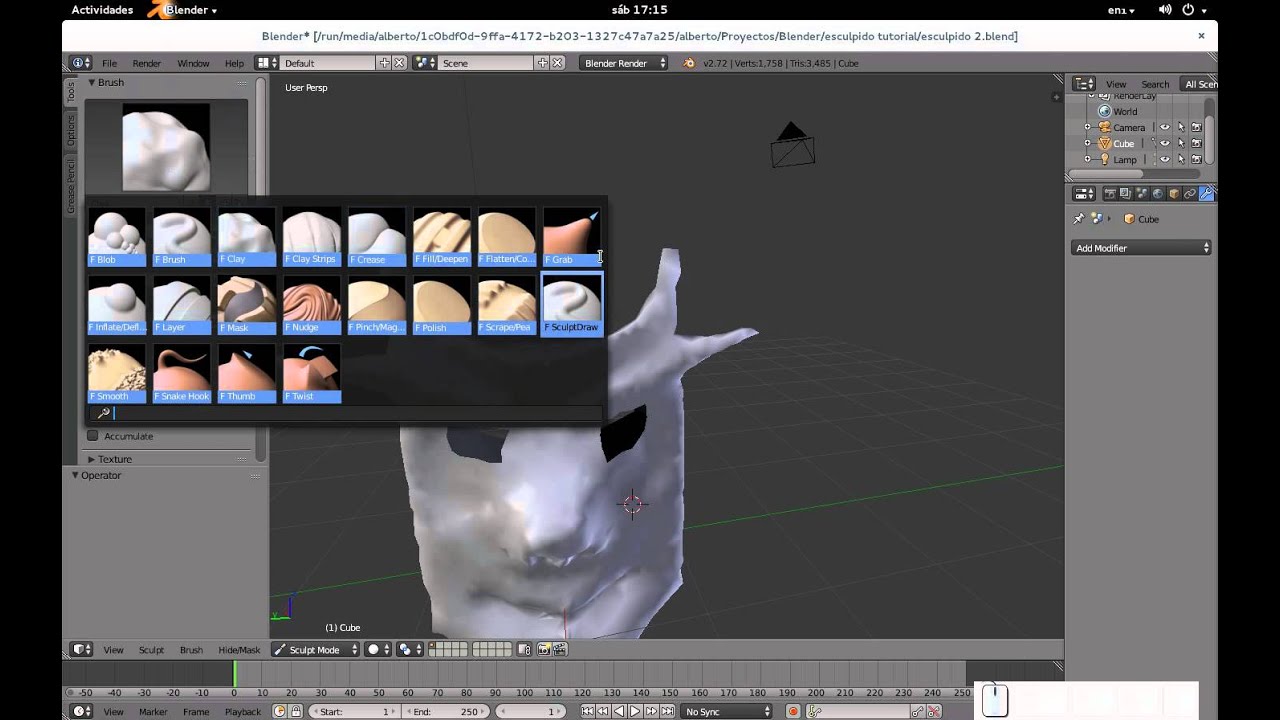Viewport: 1280px width, 720px height.
Task: Open the No Sync playback dropdown
Action: coord(727,712)
